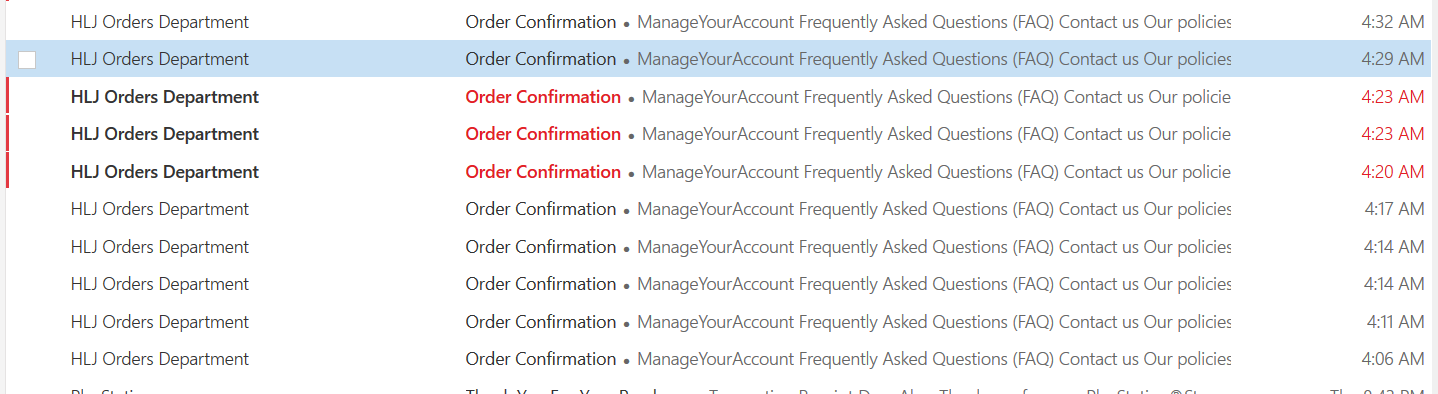Click the preview text of the 4:17 AM email

pos(934,209)
